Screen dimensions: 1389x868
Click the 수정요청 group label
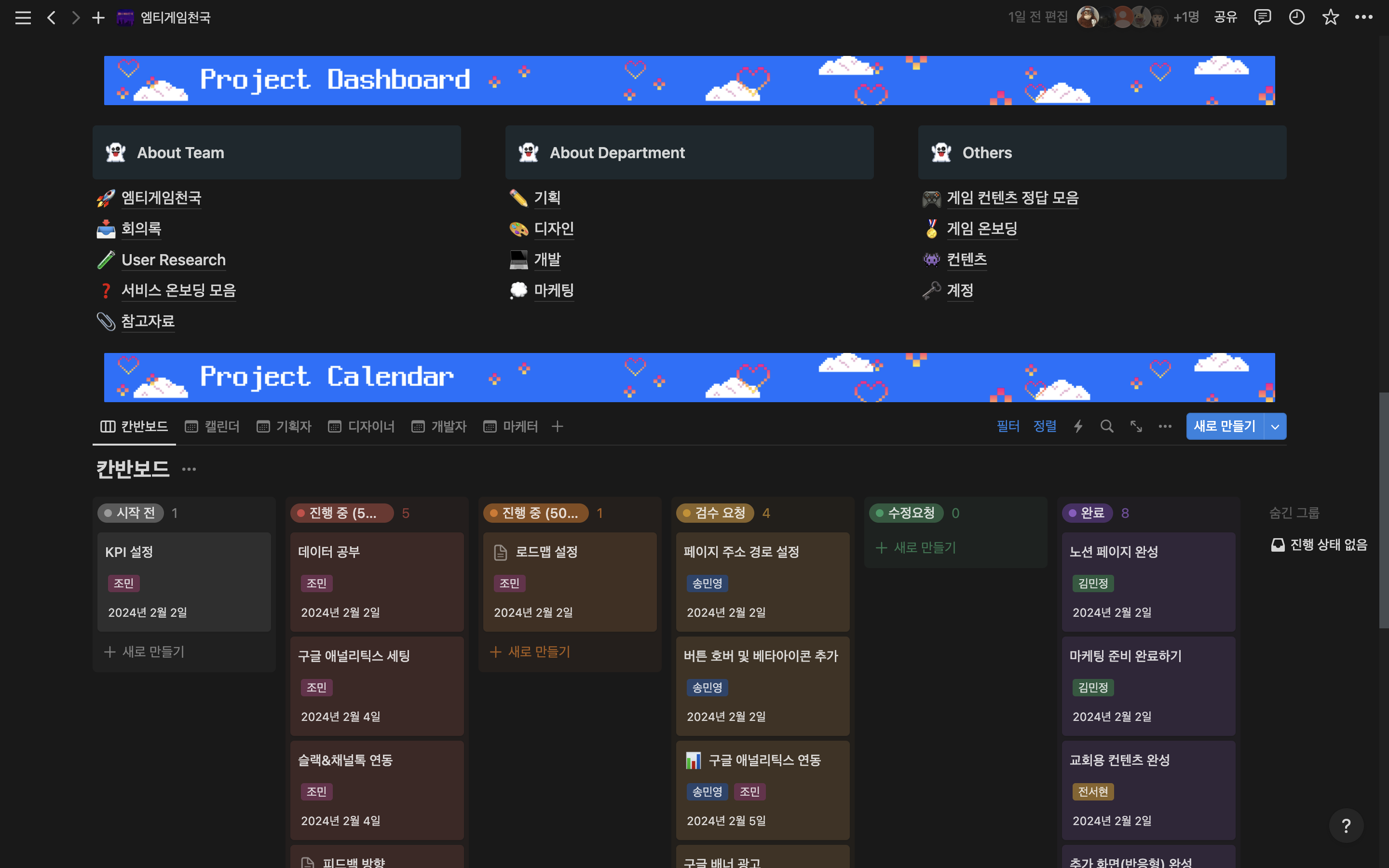(906, 513)
